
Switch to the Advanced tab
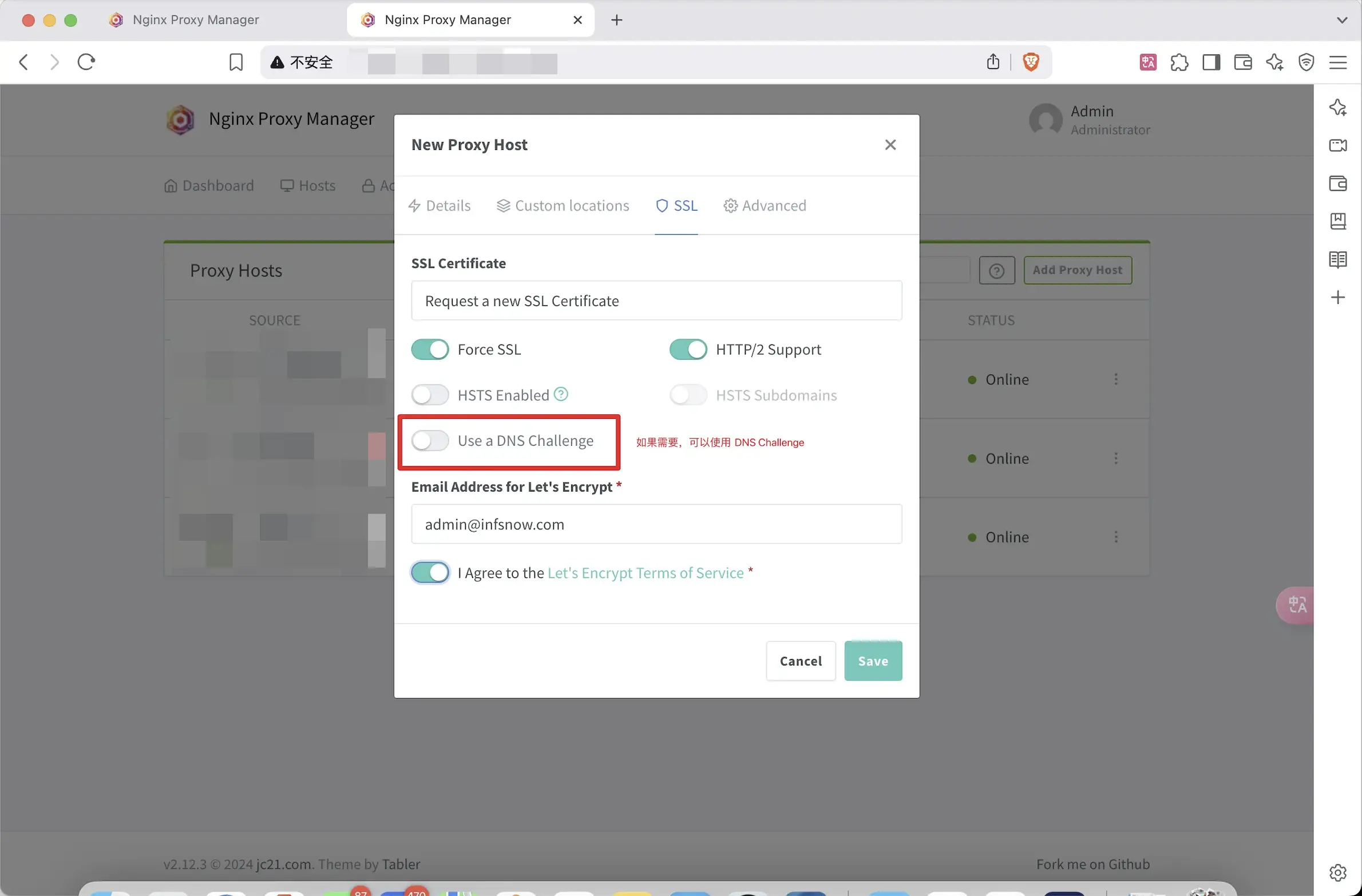tap(765, 205)
